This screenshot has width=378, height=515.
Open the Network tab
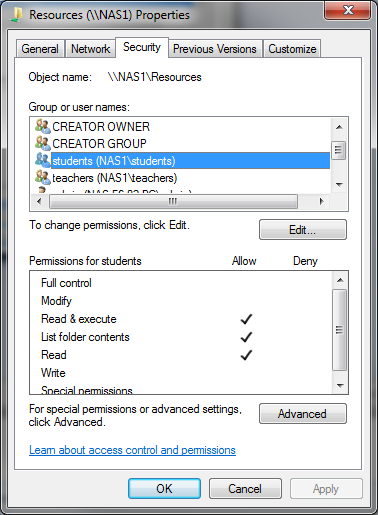click(90, 49)
